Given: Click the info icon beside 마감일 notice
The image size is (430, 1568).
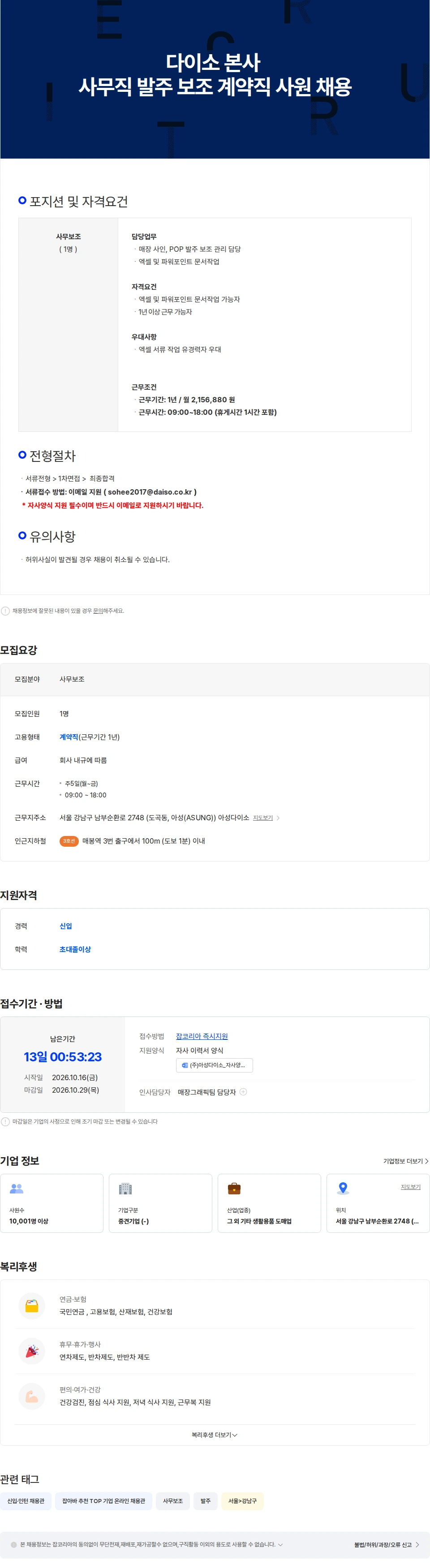Looking at the screenshot, I should [x=5, y=1121].
